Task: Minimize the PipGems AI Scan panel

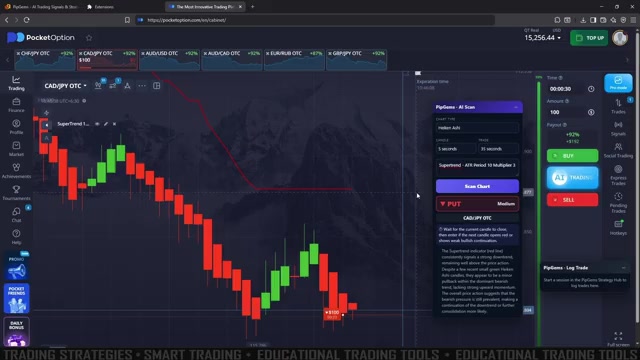Action: (516, 107)
